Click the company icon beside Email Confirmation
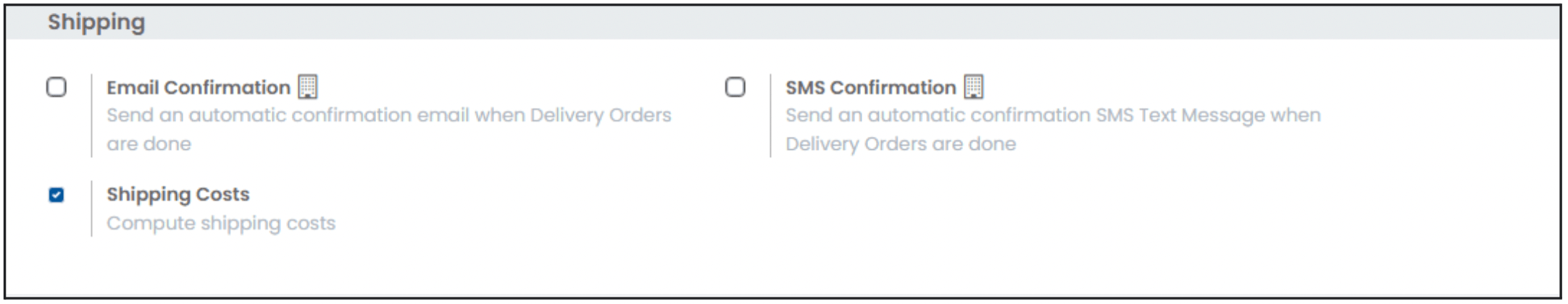The image size is (1568, 304). 308,87
